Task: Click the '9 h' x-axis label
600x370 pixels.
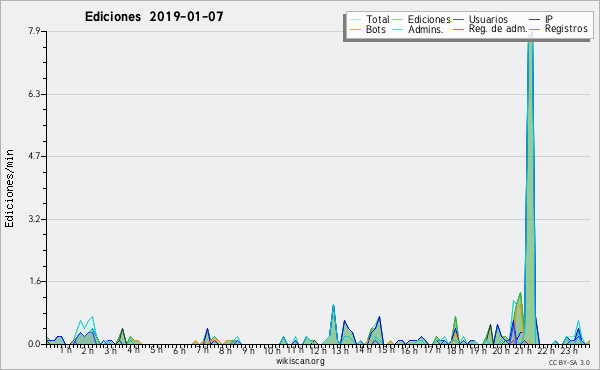Action: click(x=248, y=350)
